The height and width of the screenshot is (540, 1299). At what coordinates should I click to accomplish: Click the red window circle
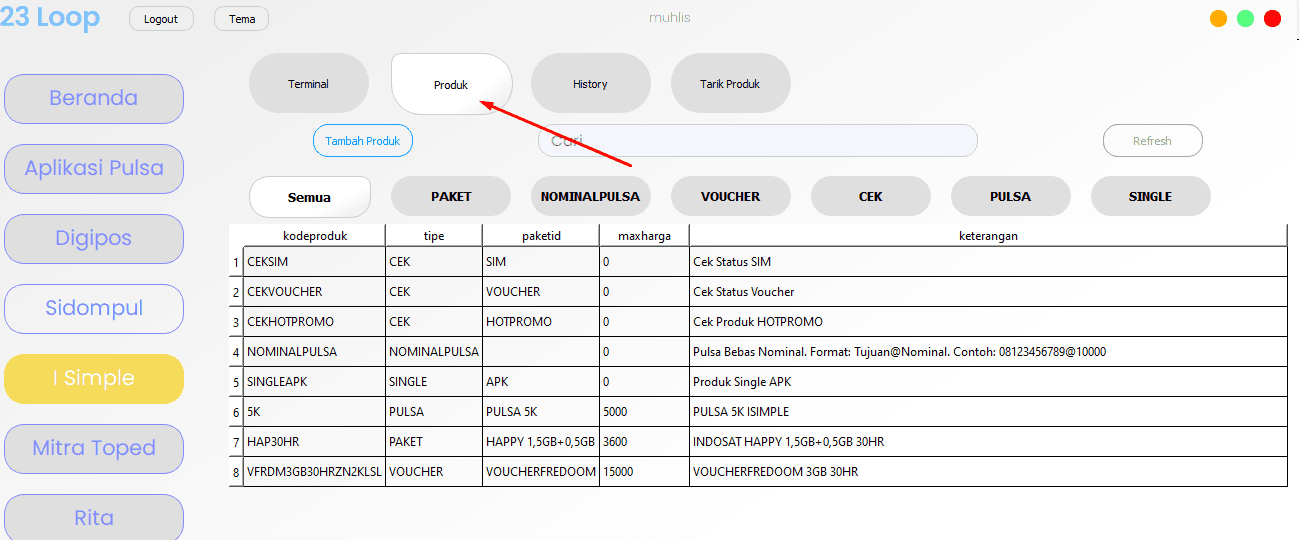pyautogui.click(x=1272, y=18)
